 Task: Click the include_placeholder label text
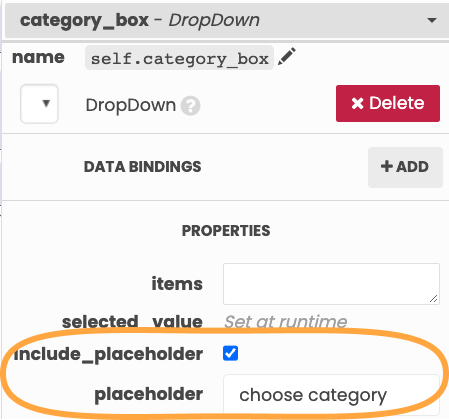coord(108,354)
